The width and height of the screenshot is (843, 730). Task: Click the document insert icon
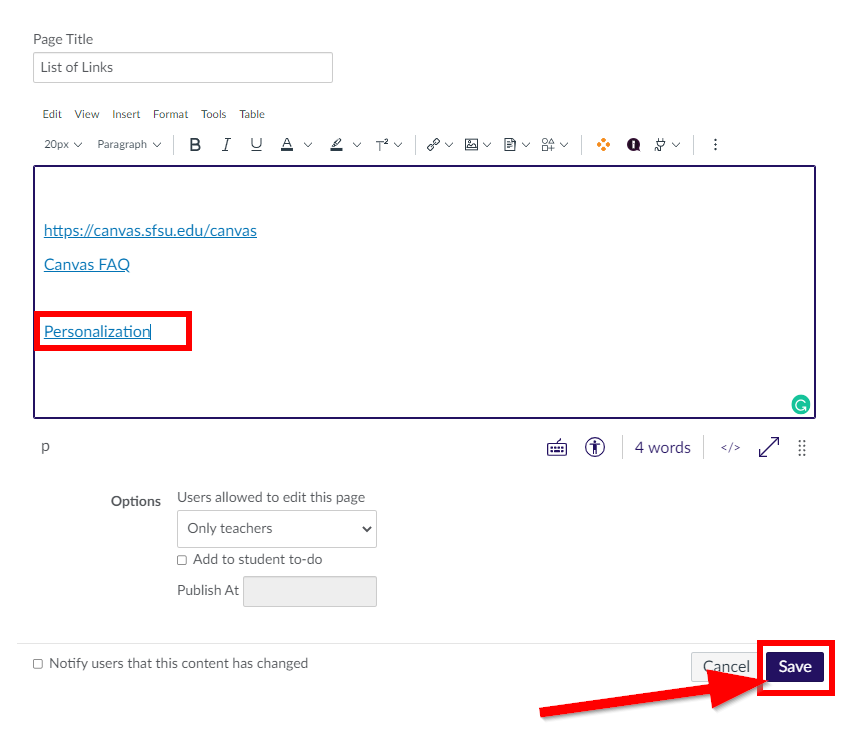coord(510,145)
